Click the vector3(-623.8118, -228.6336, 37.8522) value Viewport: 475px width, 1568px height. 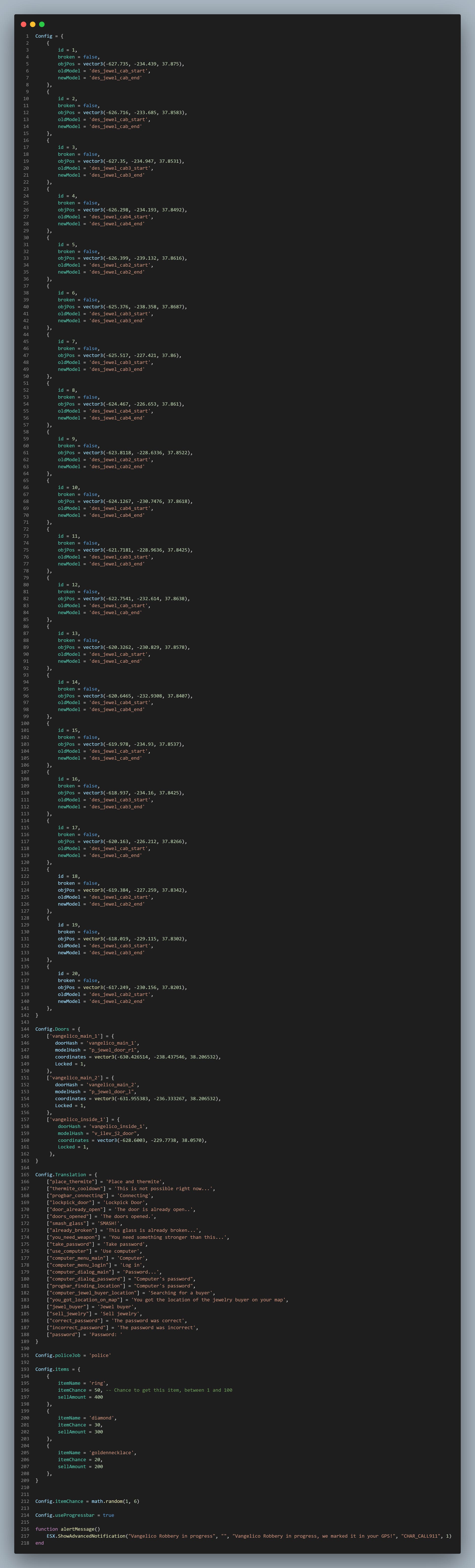[x=138, y=453]
